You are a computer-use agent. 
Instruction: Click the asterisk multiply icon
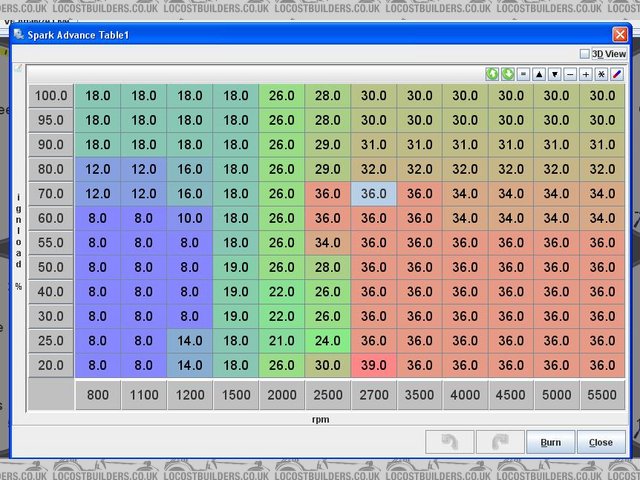click(601, 74)
